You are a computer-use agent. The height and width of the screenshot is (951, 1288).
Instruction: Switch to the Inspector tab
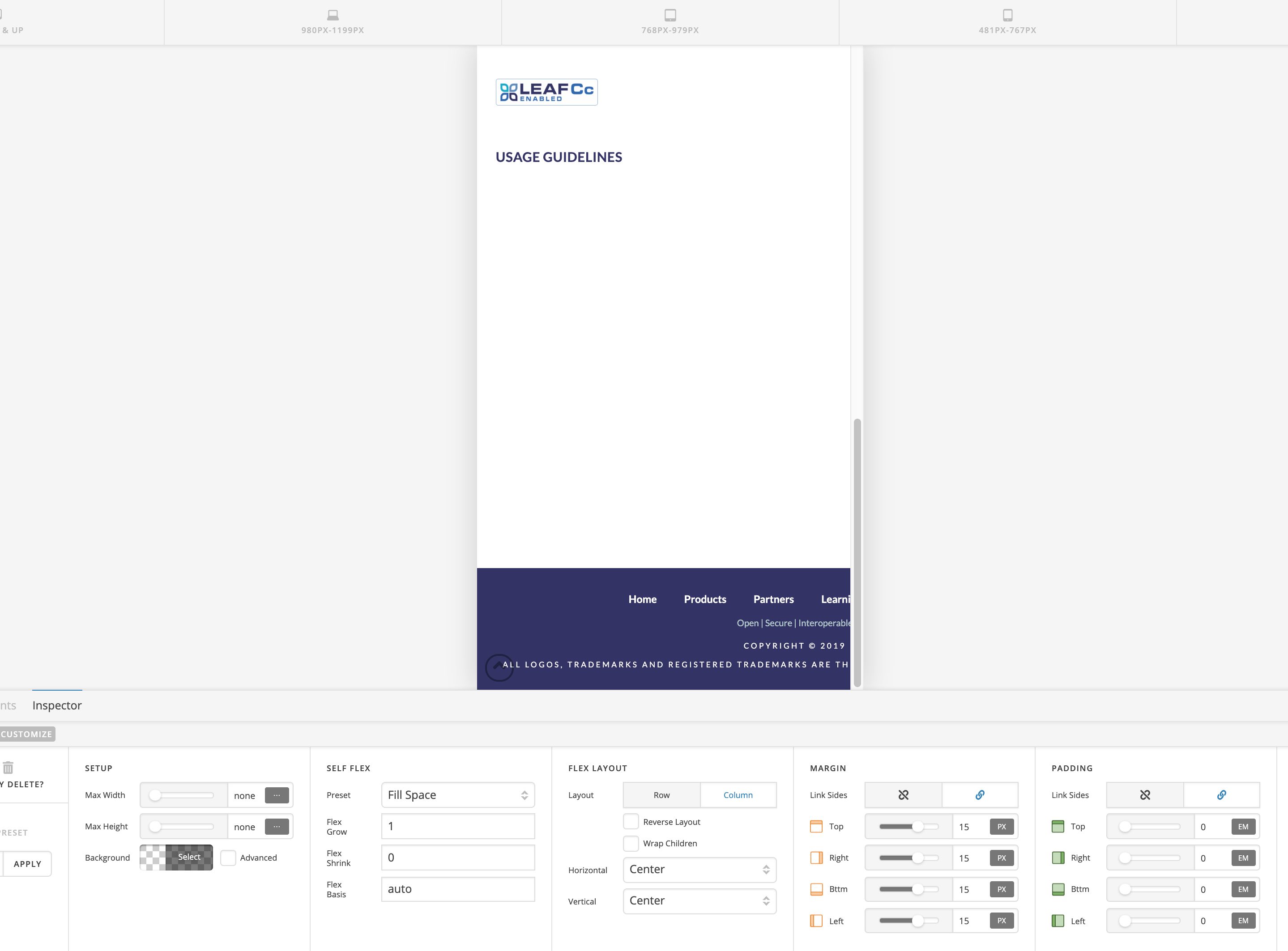(57, 705)
